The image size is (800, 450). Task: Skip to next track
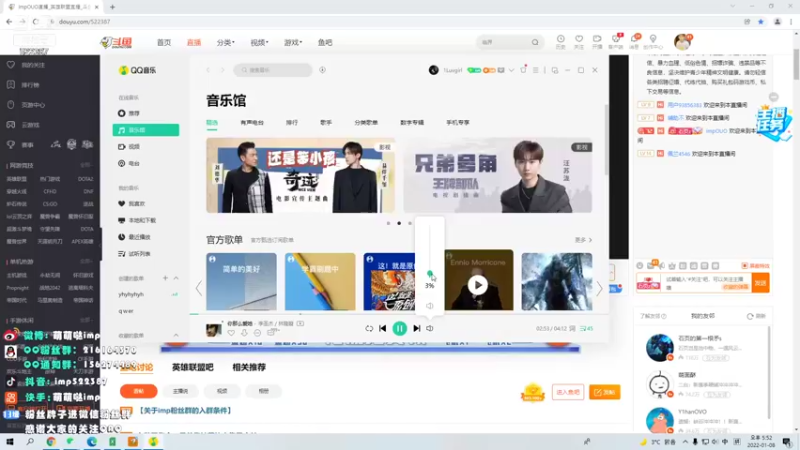(416, 329)
